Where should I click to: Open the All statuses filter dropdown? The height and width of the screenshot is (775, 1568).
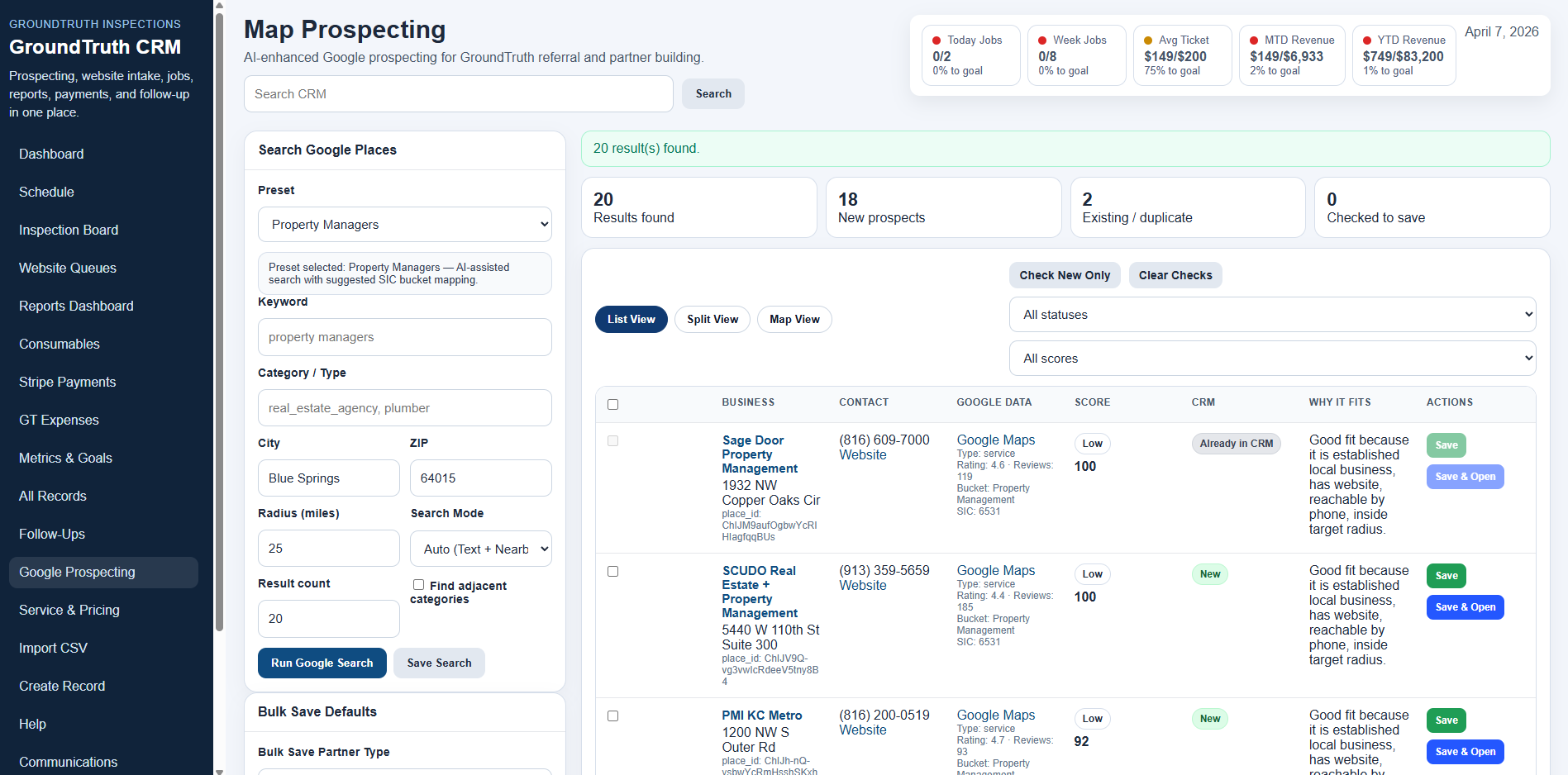pyautogui.click(x=1273, y=315)
